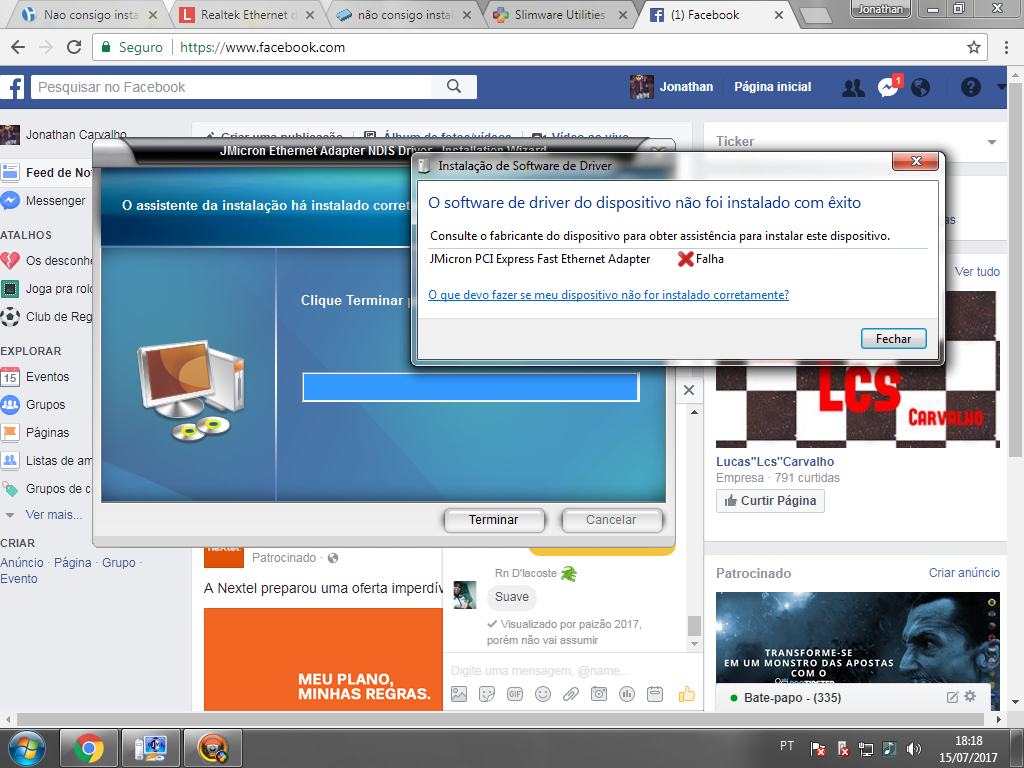The height and width of the screenshot is (768, 1024).
Task: Open the sticker picker in chat
Action: (487, 694)
